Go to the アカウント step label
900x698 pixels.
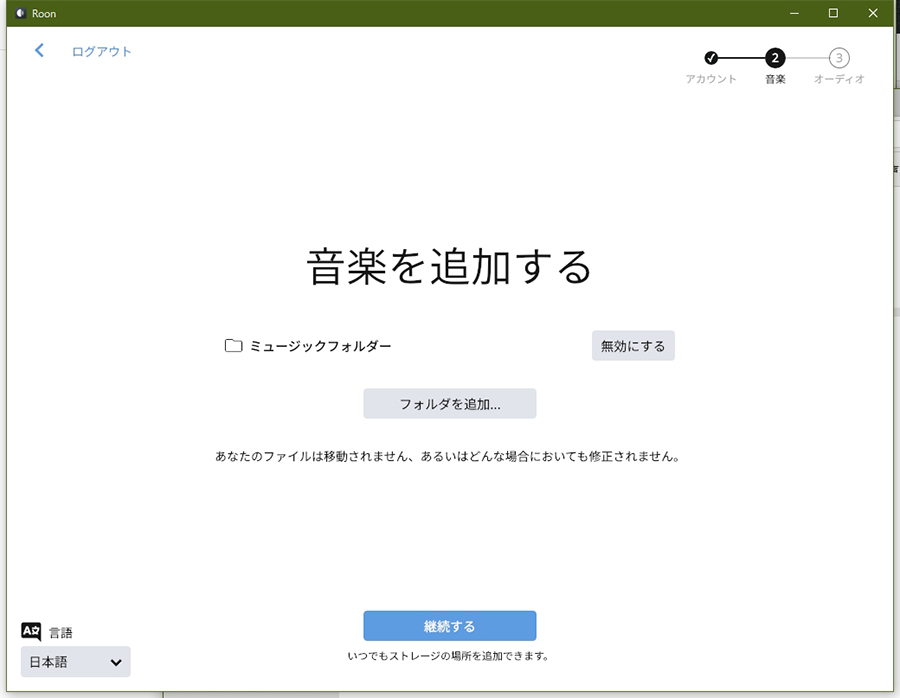711,79
